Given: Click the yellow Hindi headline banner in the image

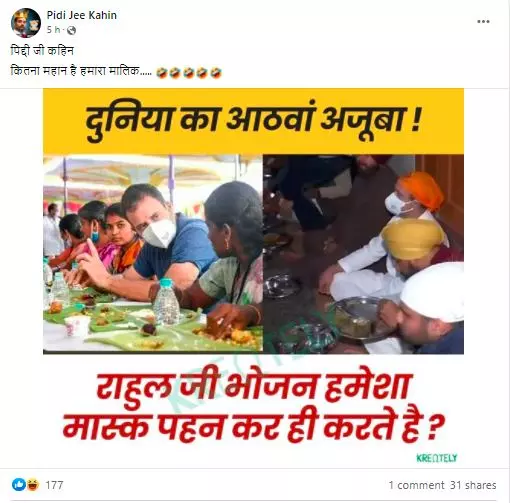Looking at the screenshot, I should click(x=253, y=121).
